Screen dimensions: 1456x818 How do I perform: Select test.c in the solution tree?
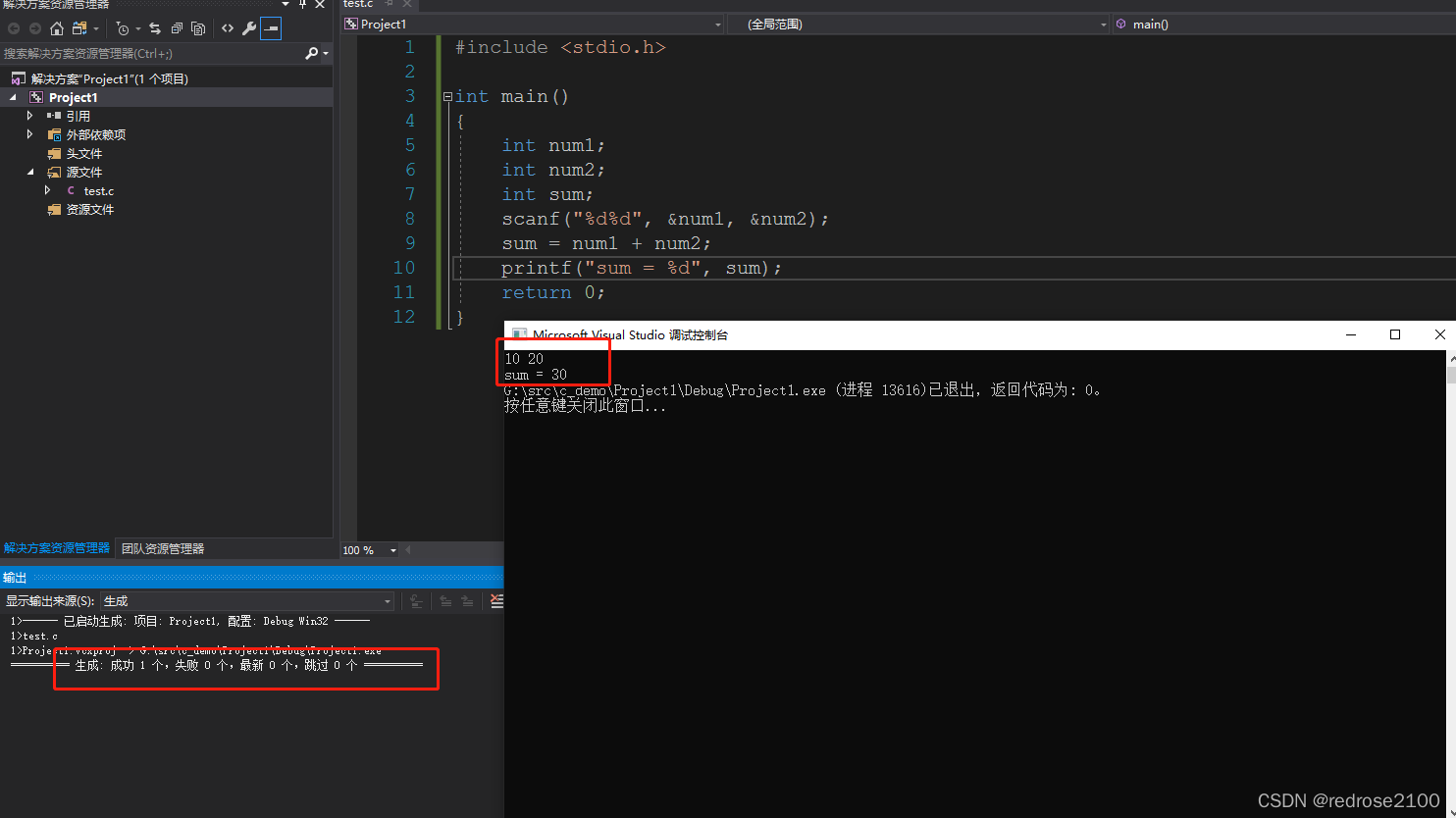point(98,190)
